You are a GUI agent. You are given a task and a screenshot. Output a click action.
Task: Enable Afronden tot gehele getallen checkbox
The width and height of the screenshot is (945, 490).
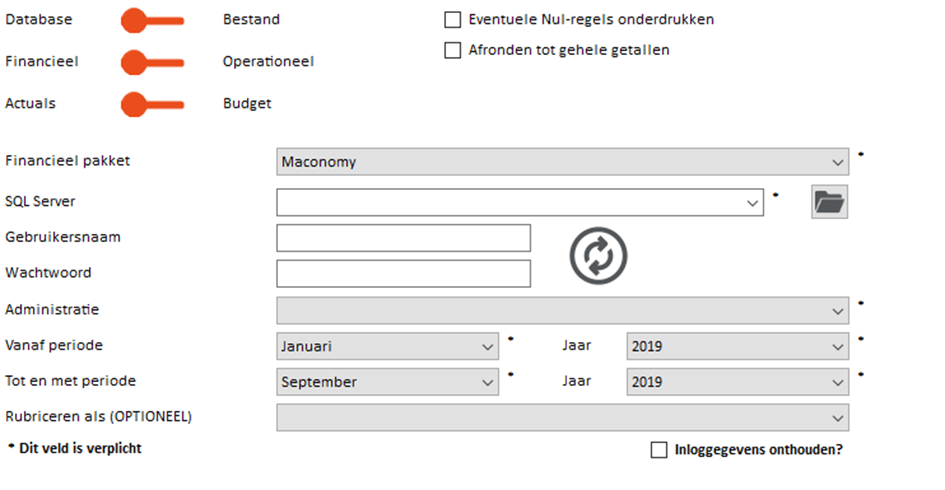[x=453, y=50]
